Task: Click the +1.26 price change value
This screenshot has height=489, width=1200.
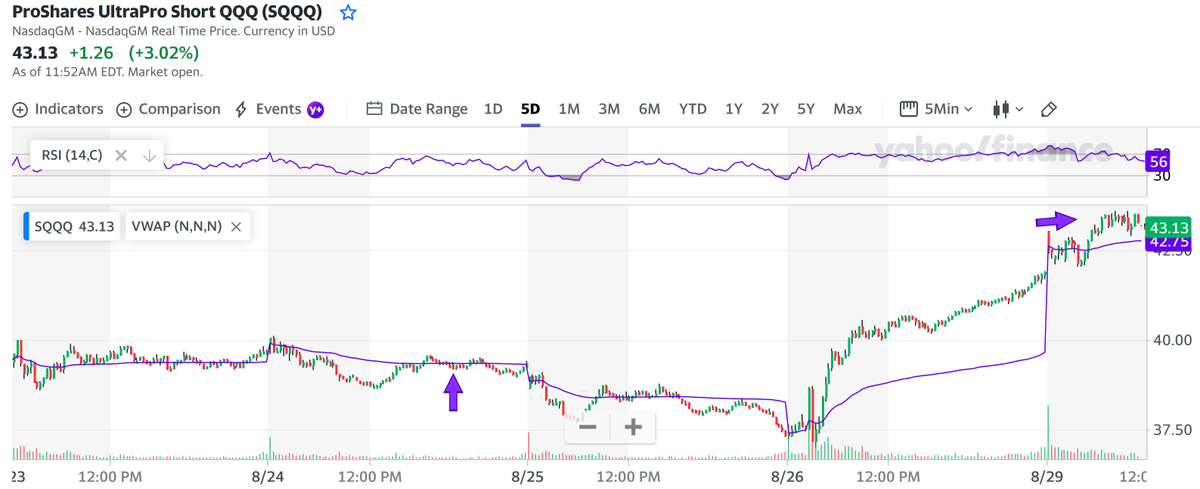Action: coord(90,52)
